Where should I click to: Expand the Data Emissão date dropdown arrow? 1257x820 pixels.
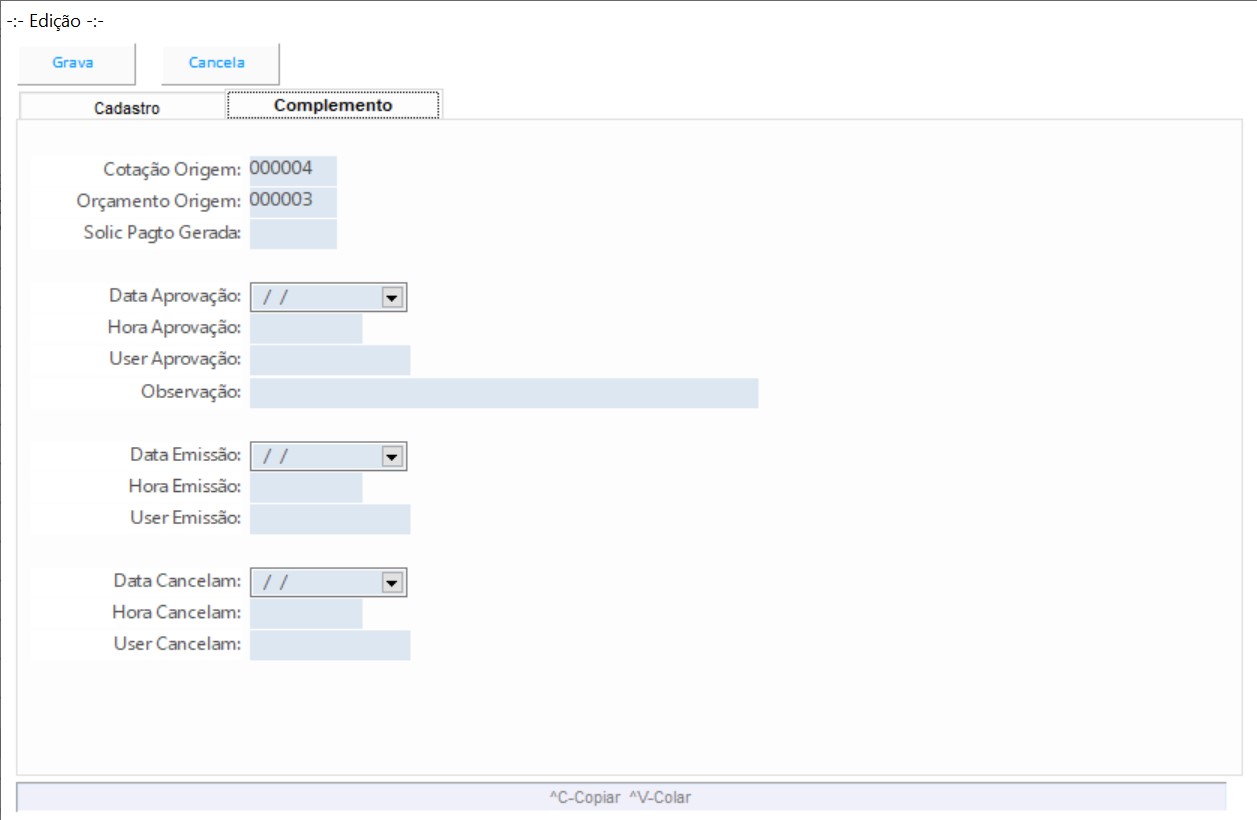391,456
